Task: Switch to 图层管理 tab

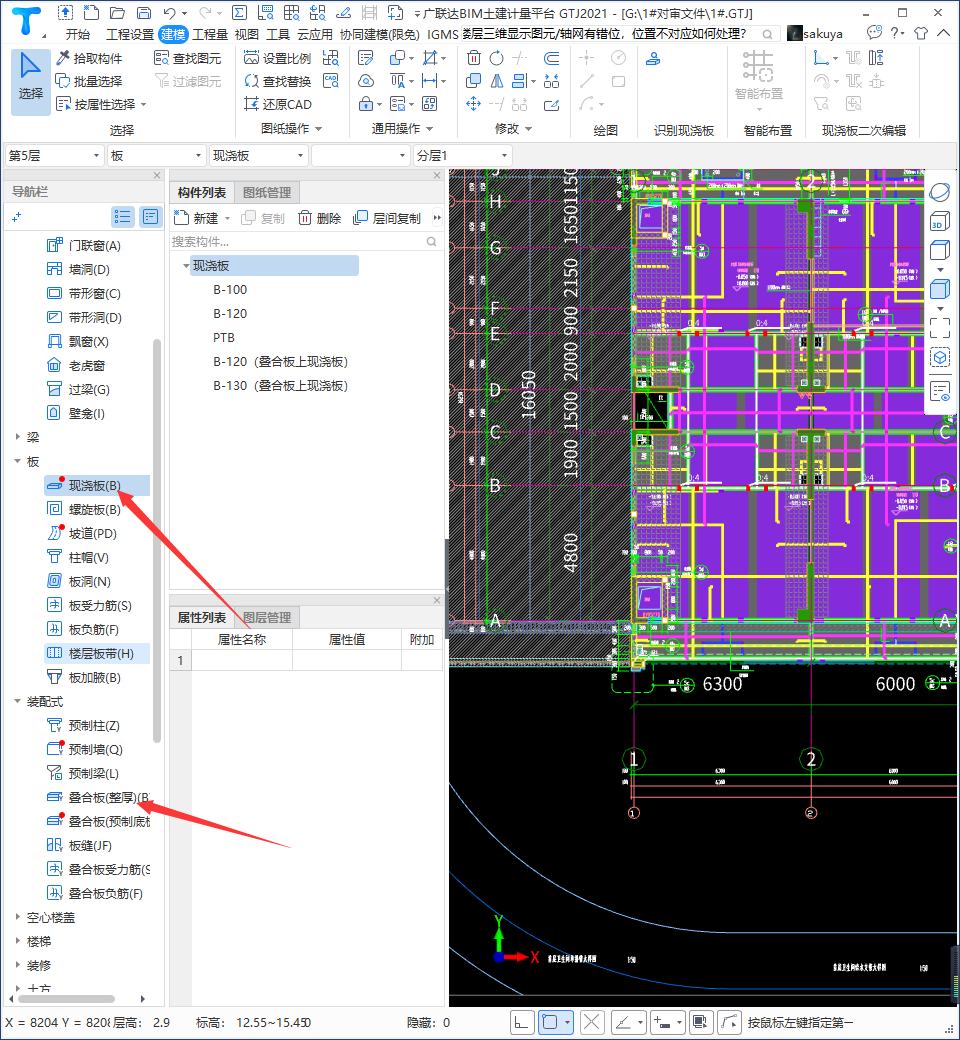Action: tap(267, 618)
